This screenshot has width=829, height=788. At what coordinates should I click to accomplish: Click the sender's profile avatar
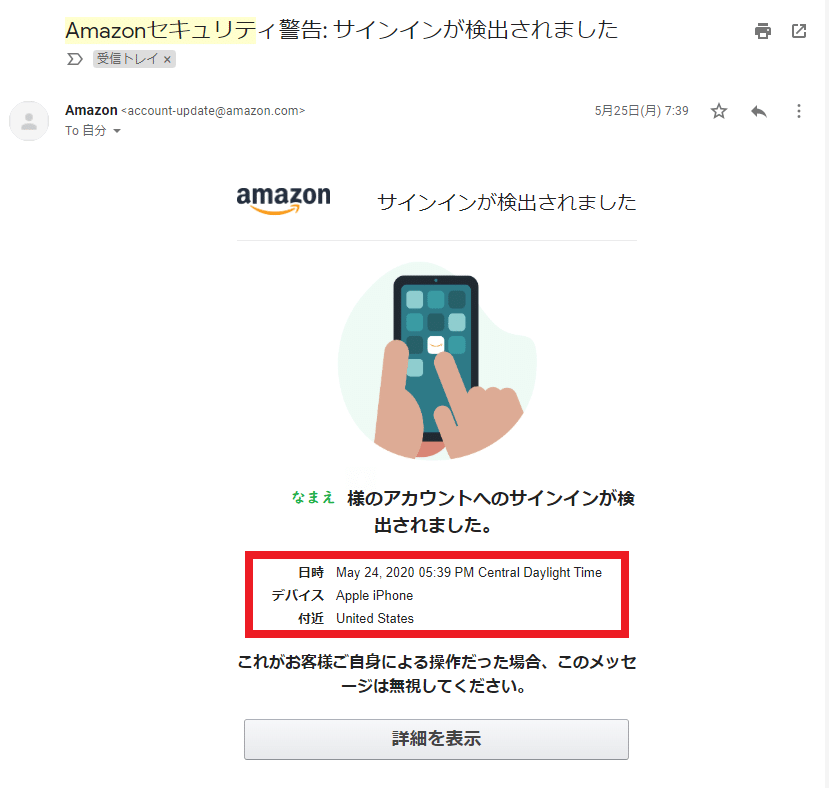[x=29, y=121]
